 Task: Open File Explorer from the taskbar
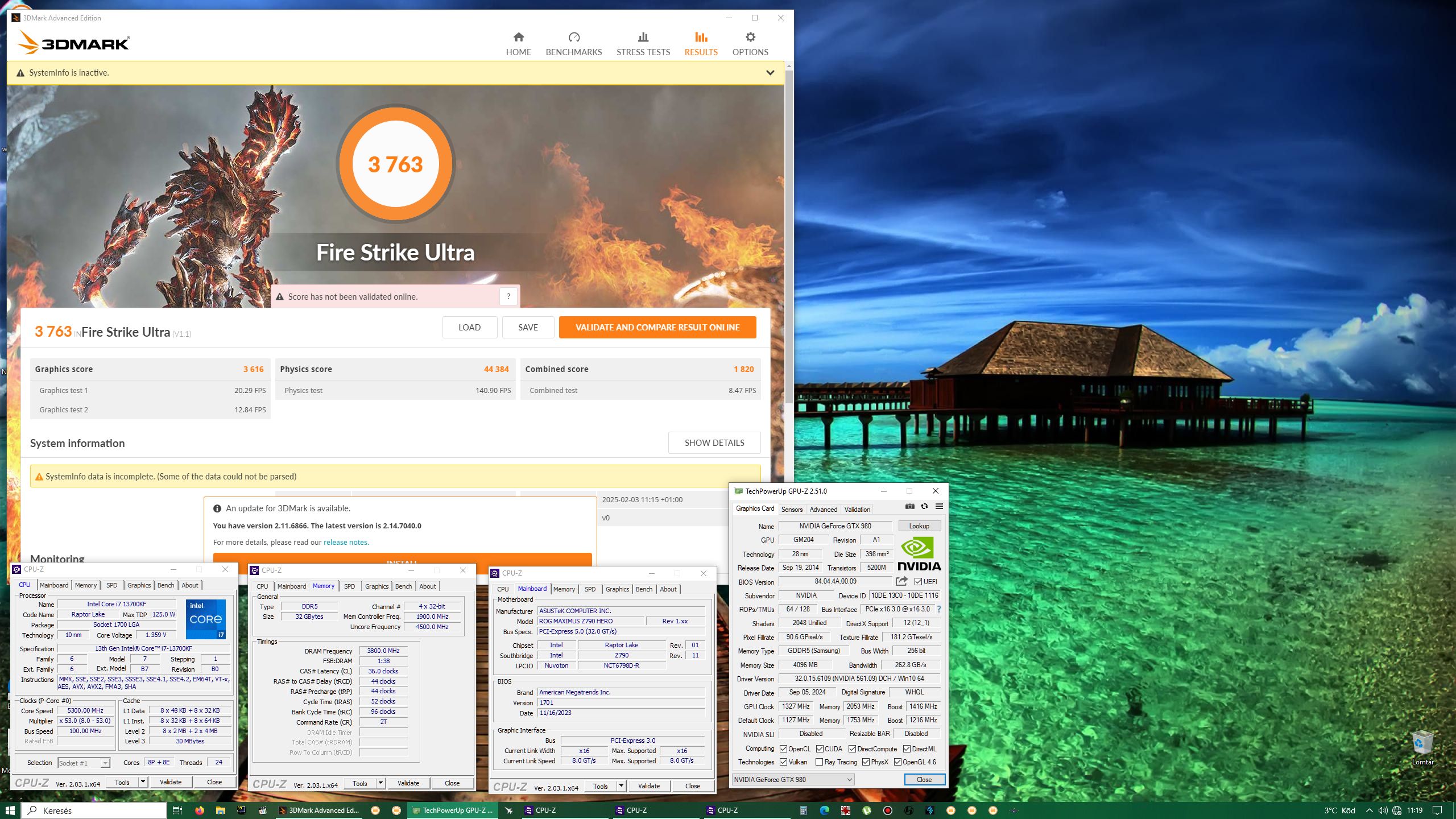coord(220,810)
